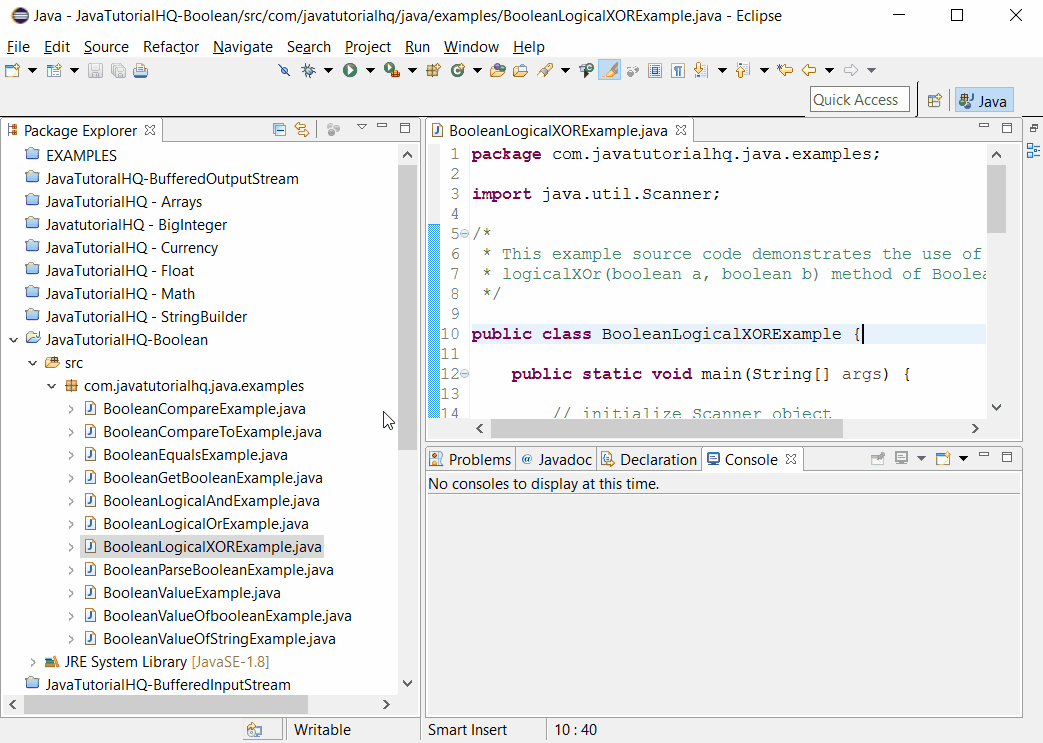1043x743 pixels.
Task: Select the EXAMPLES project
Action: pyautogui.click(x=80, y=156)
